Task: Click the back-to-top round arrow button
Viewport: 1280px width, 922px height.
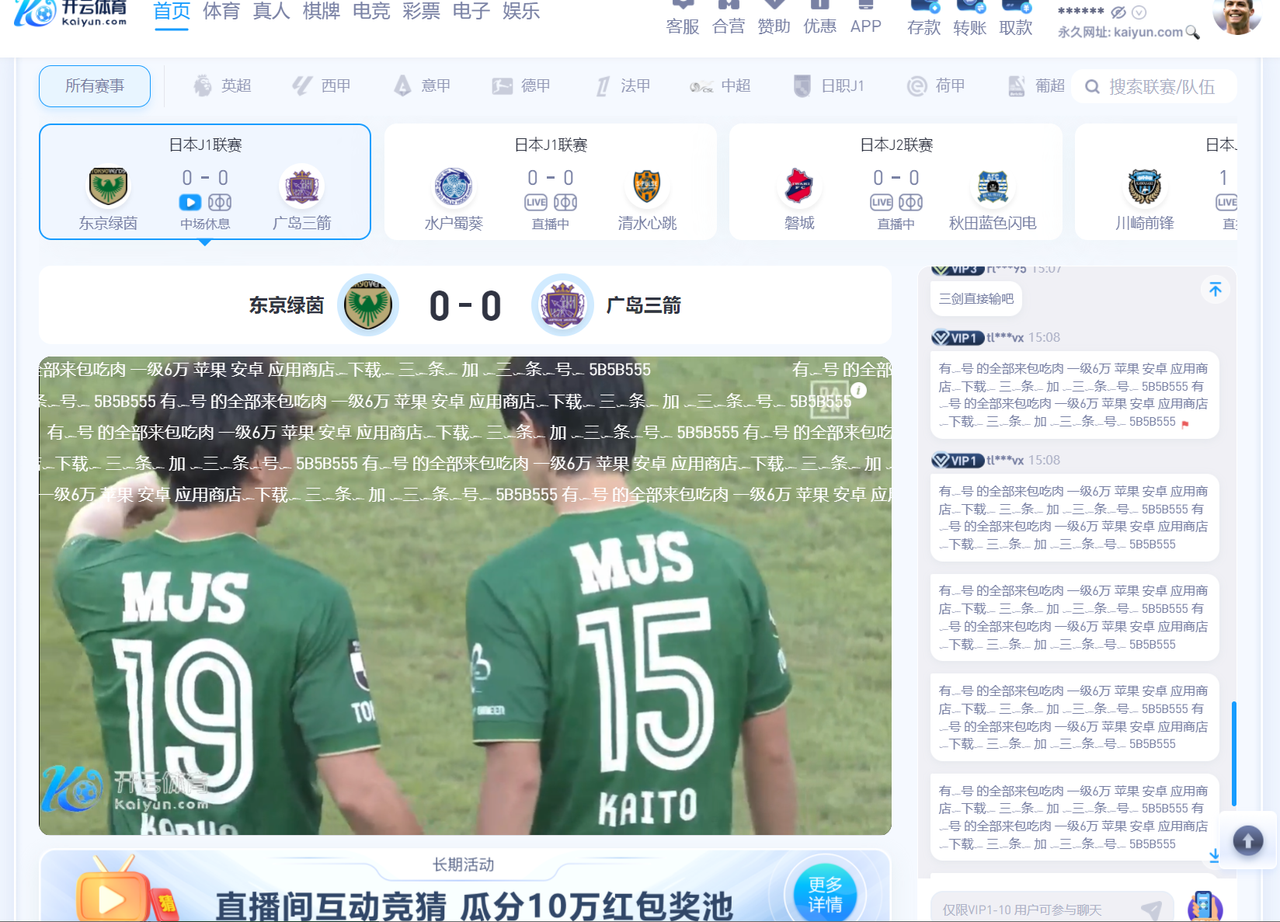Action: (1248, 841)
